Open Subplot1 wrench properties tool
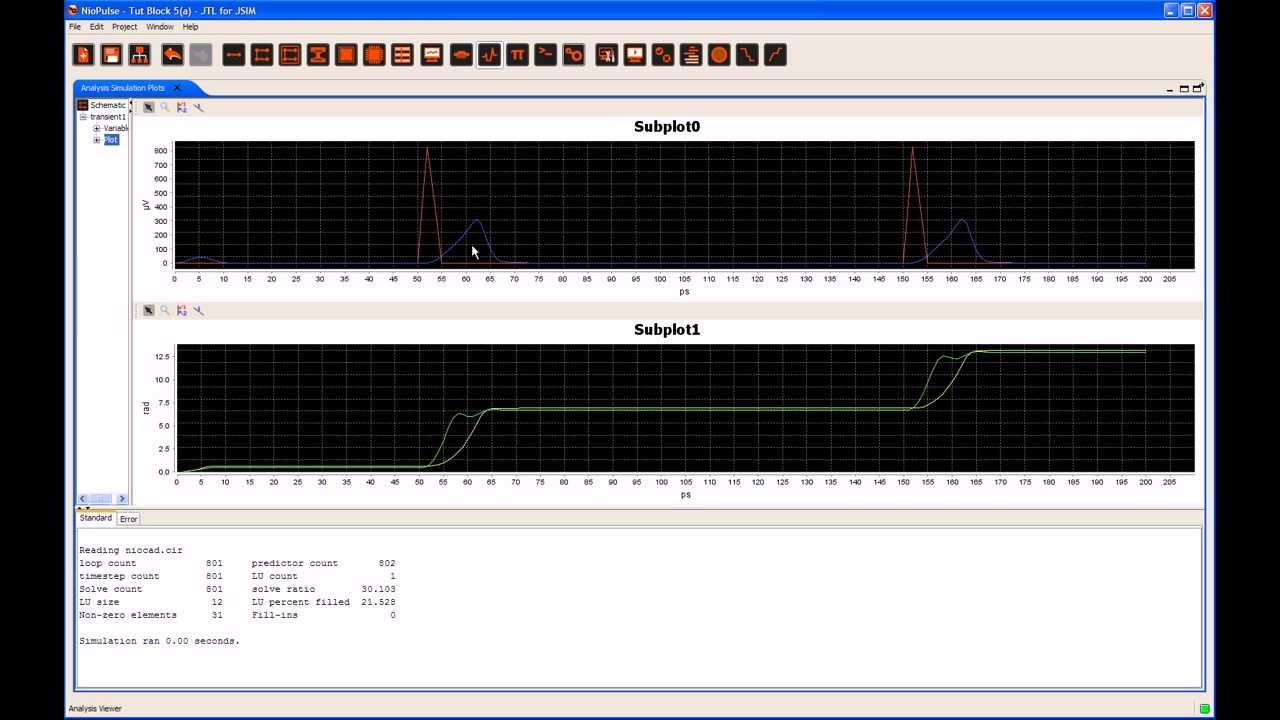This screenshot has width=1280, height=720. click(198, 310)
